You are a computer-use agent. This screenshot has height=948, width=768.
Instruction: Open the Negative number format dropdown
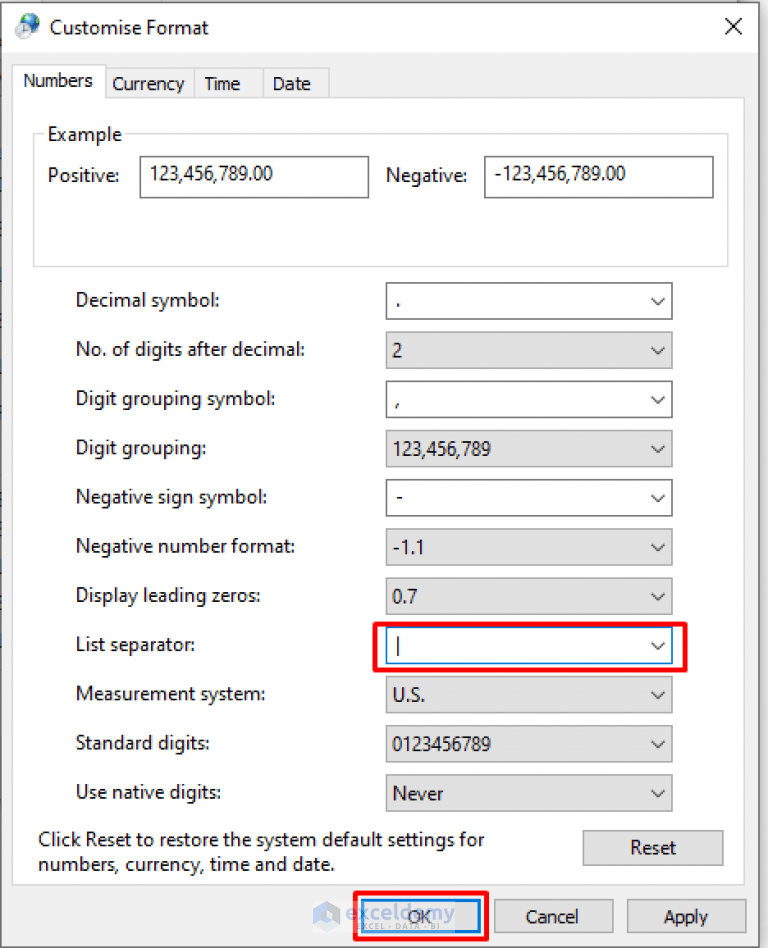tap(529, 547)
